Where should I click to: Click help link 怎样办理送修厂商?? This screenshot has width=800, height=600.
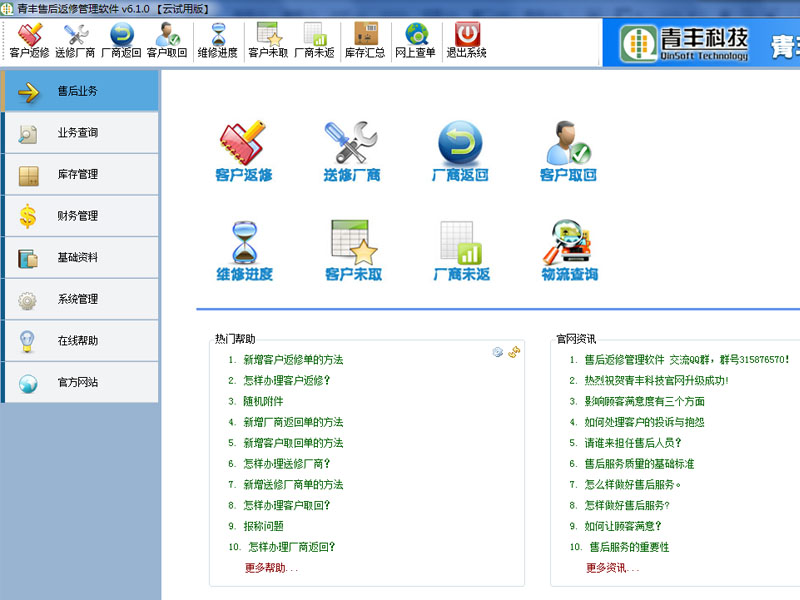(287, 464)
